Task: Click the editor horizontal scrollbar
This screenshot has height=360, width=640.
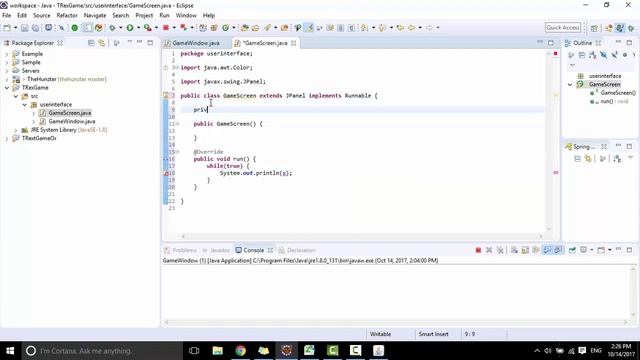Action: coord(362,236)
